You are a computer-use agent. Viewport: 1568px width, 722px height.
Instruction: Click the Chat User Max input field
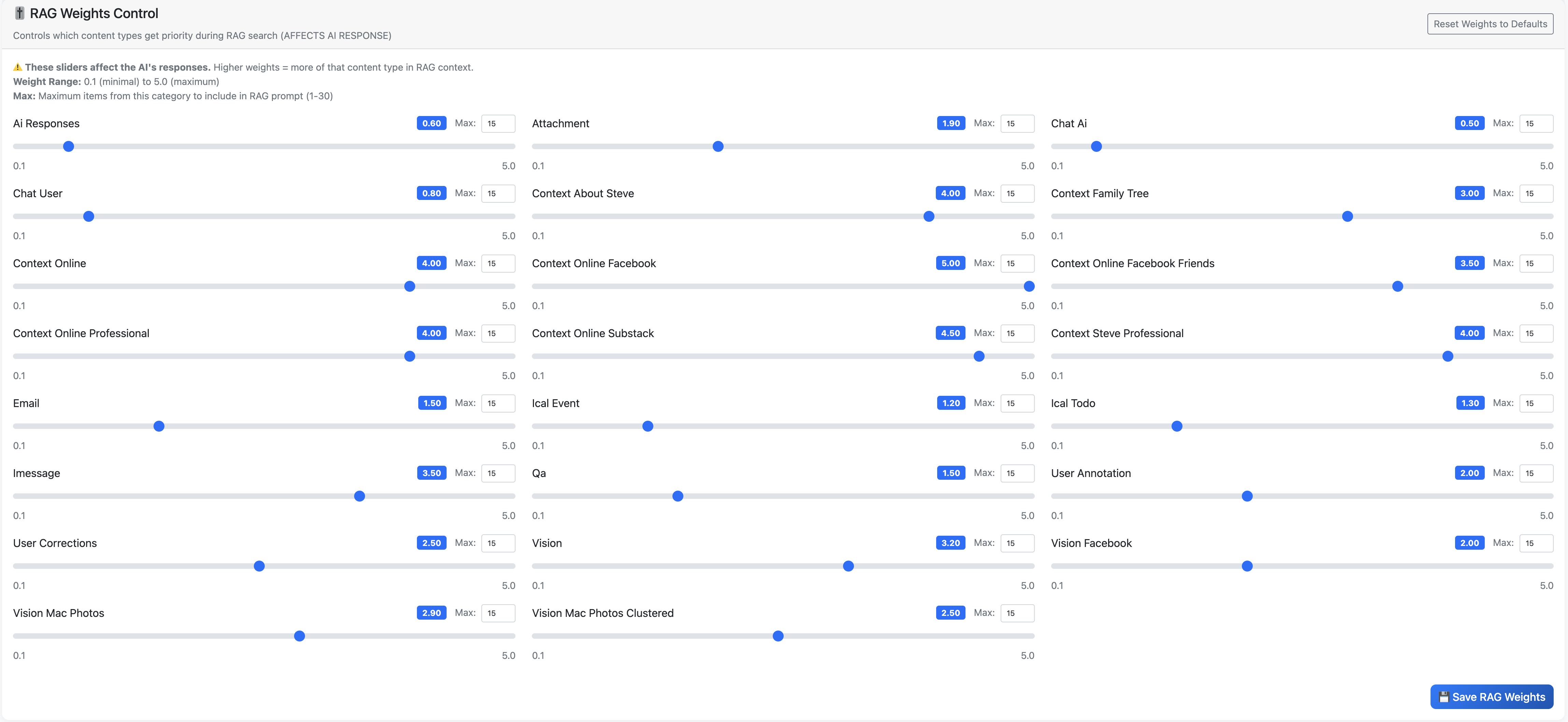click(497, 193)
